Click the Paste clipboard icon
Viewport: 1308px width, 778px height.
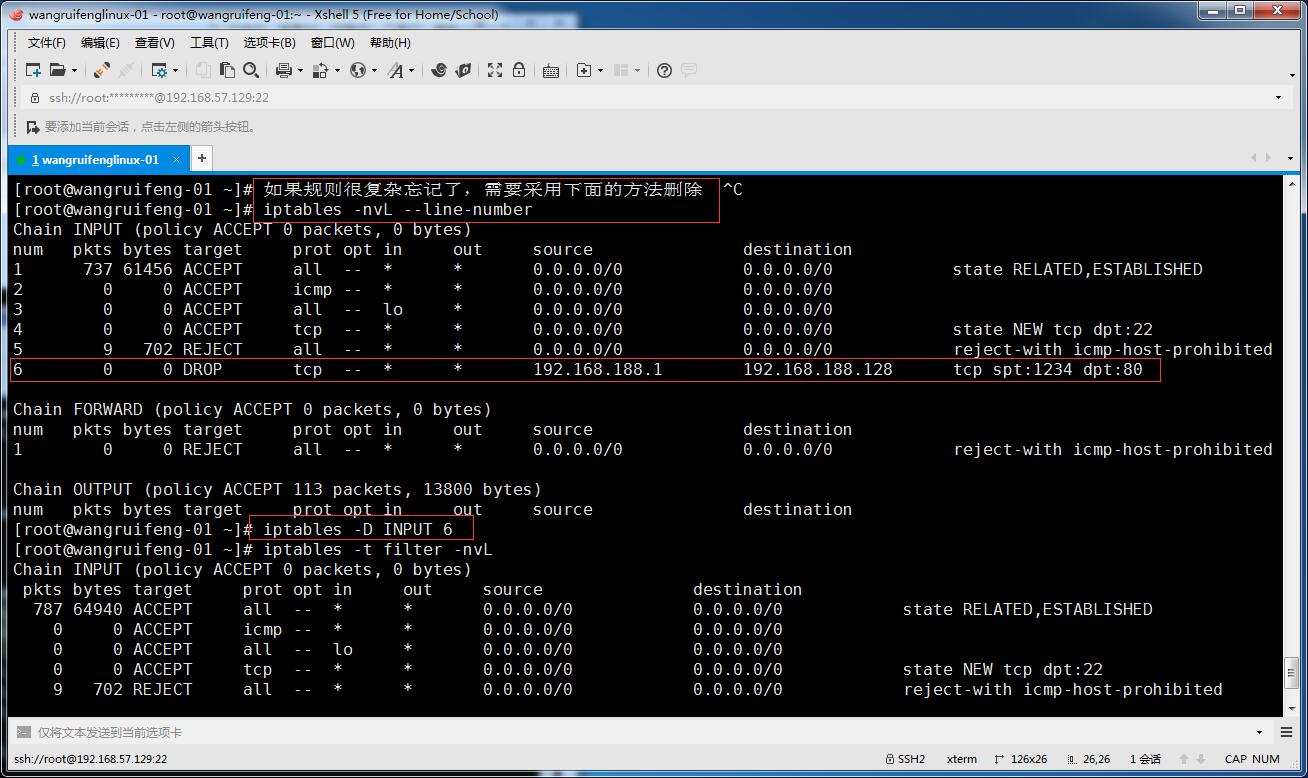pos(227,70)
